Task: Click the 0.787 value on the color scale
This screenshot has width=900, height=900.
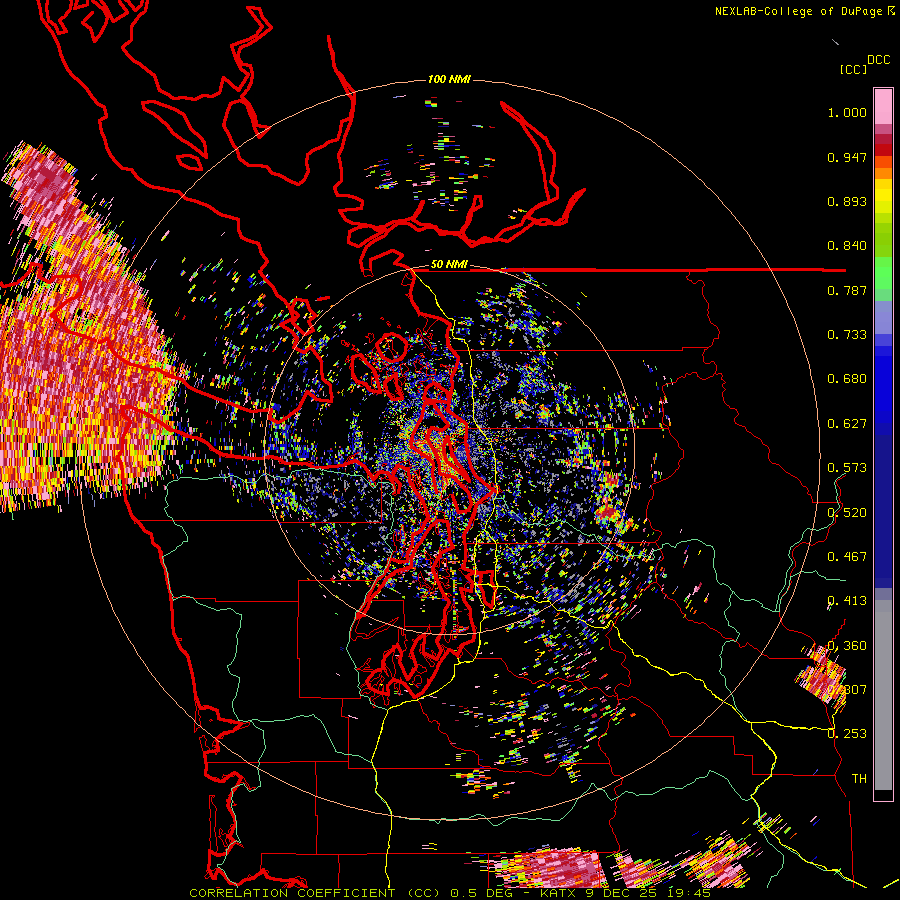Action: point(847,290)
